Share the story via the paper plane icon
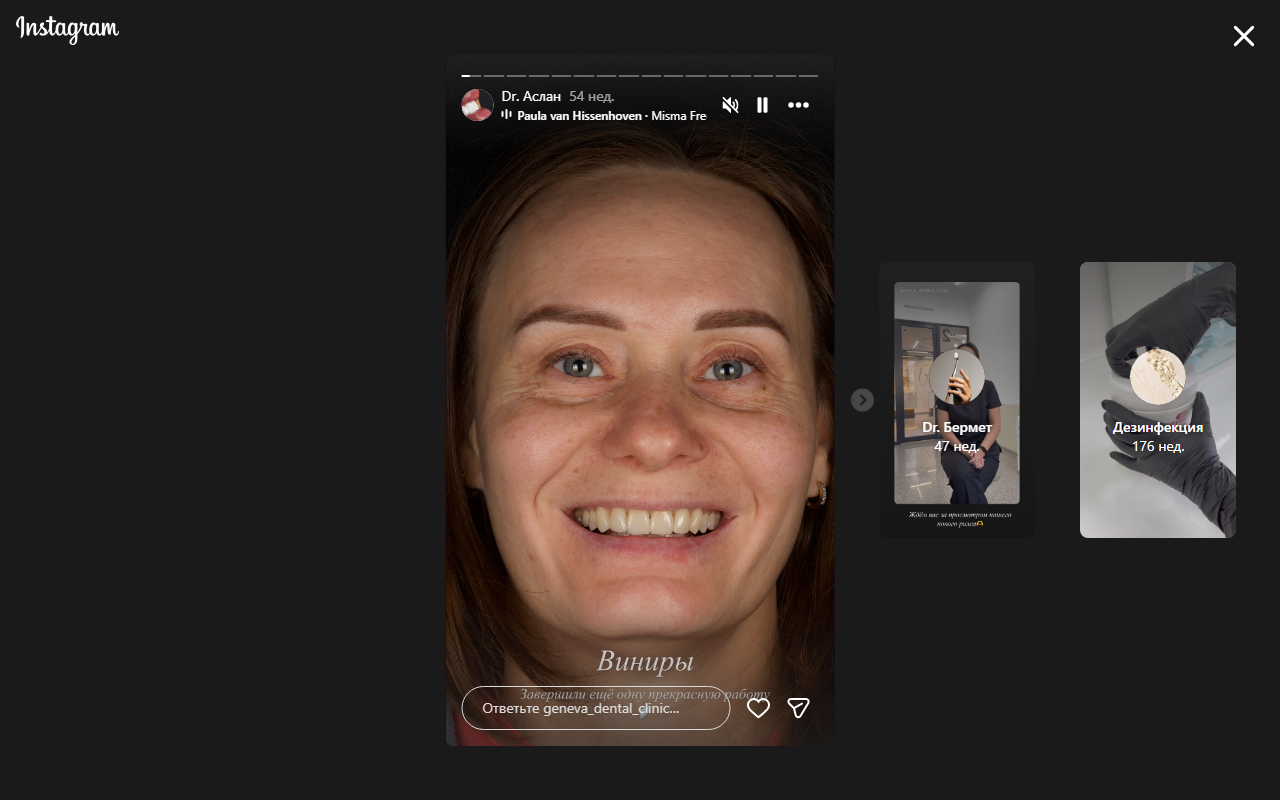This screenshot has width=1280, height=800. pos(798,707)
